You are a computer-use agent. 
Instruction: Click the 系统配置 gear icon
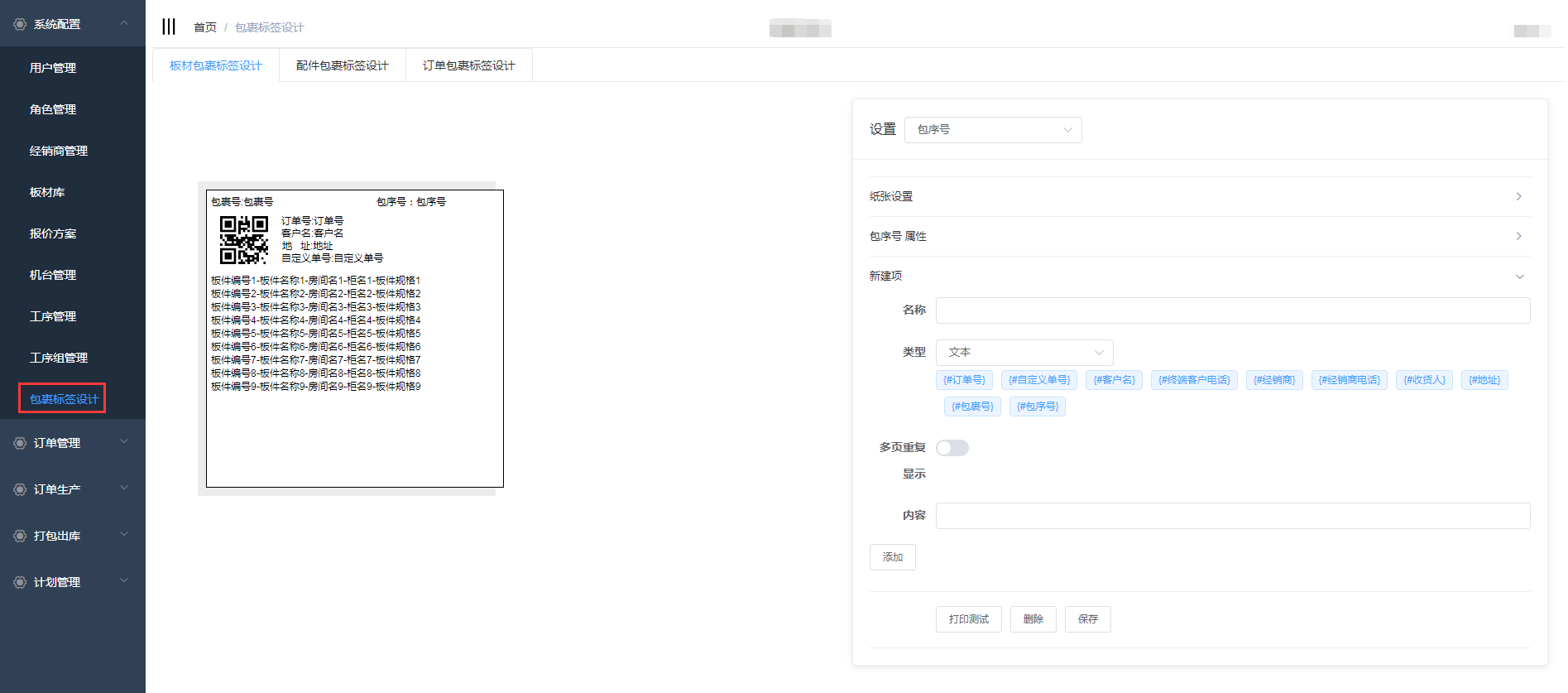[x=20, y=24]
